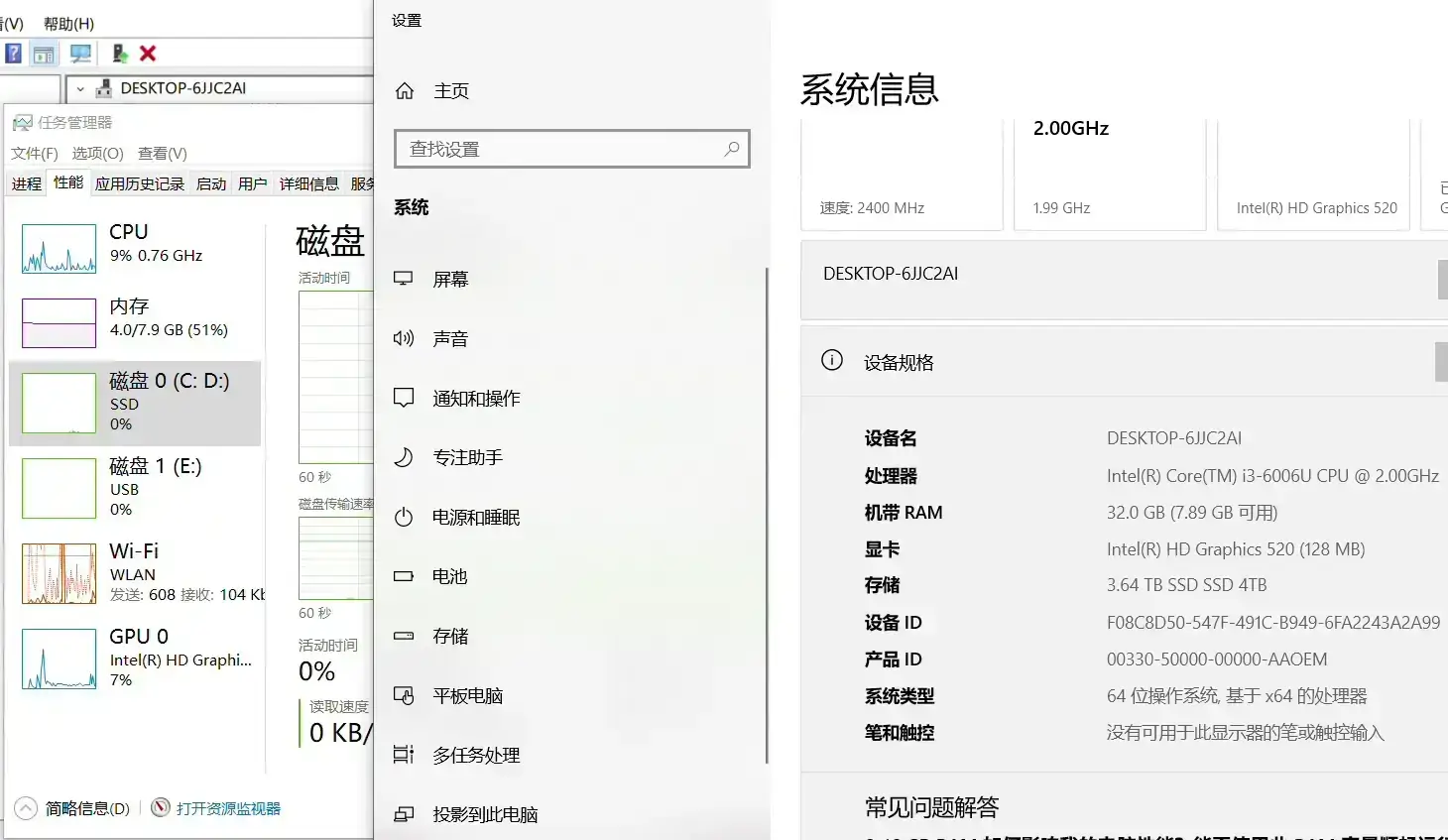Open 存储 via its drive icon
The width and height of the screenshot is (1448, 840).
coord(404,636)
